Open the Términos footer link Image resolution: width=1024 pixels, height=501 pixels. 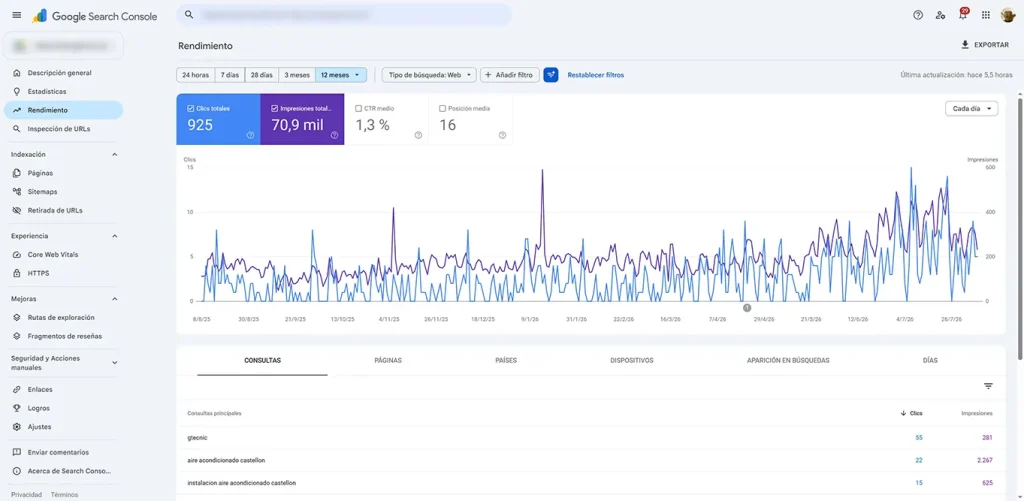[x=64, y=495]
